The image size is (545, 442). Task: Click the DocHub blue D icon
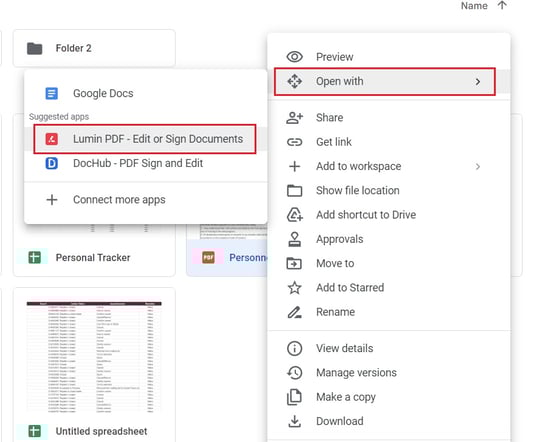pos(52,163)
